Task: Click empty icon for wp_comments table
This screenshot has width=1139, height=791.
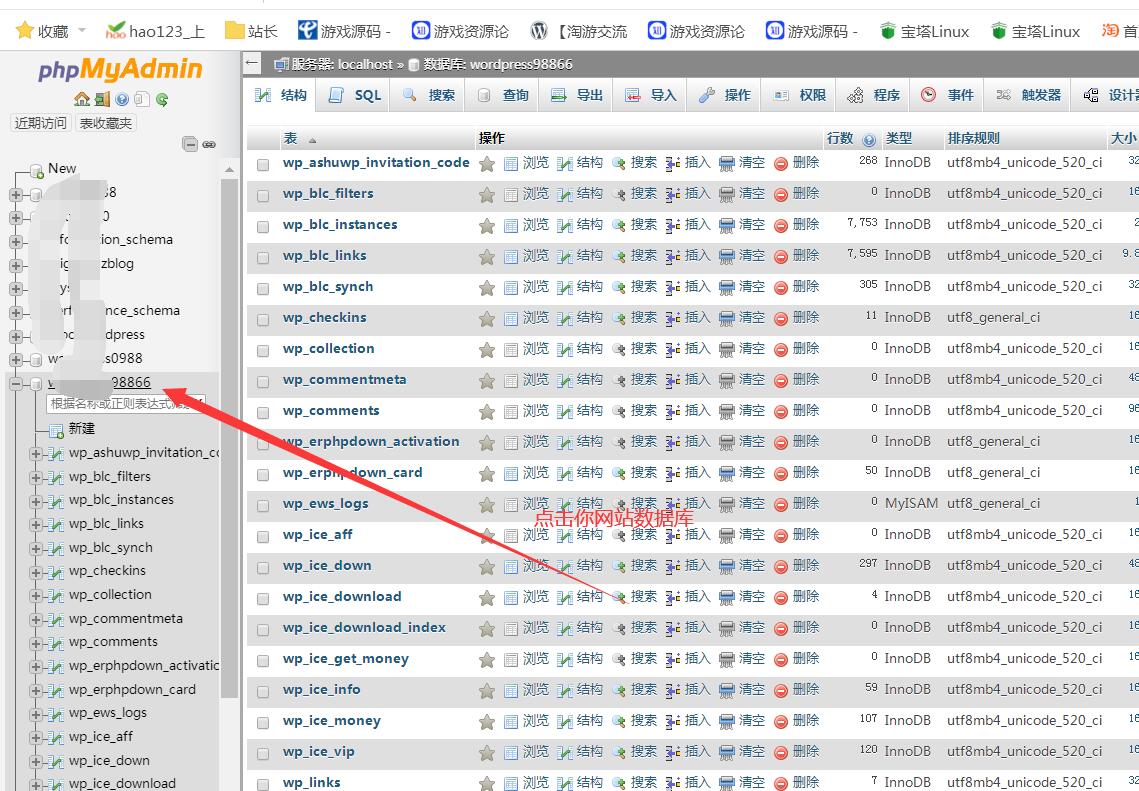Action: click(x=727, y=411)
